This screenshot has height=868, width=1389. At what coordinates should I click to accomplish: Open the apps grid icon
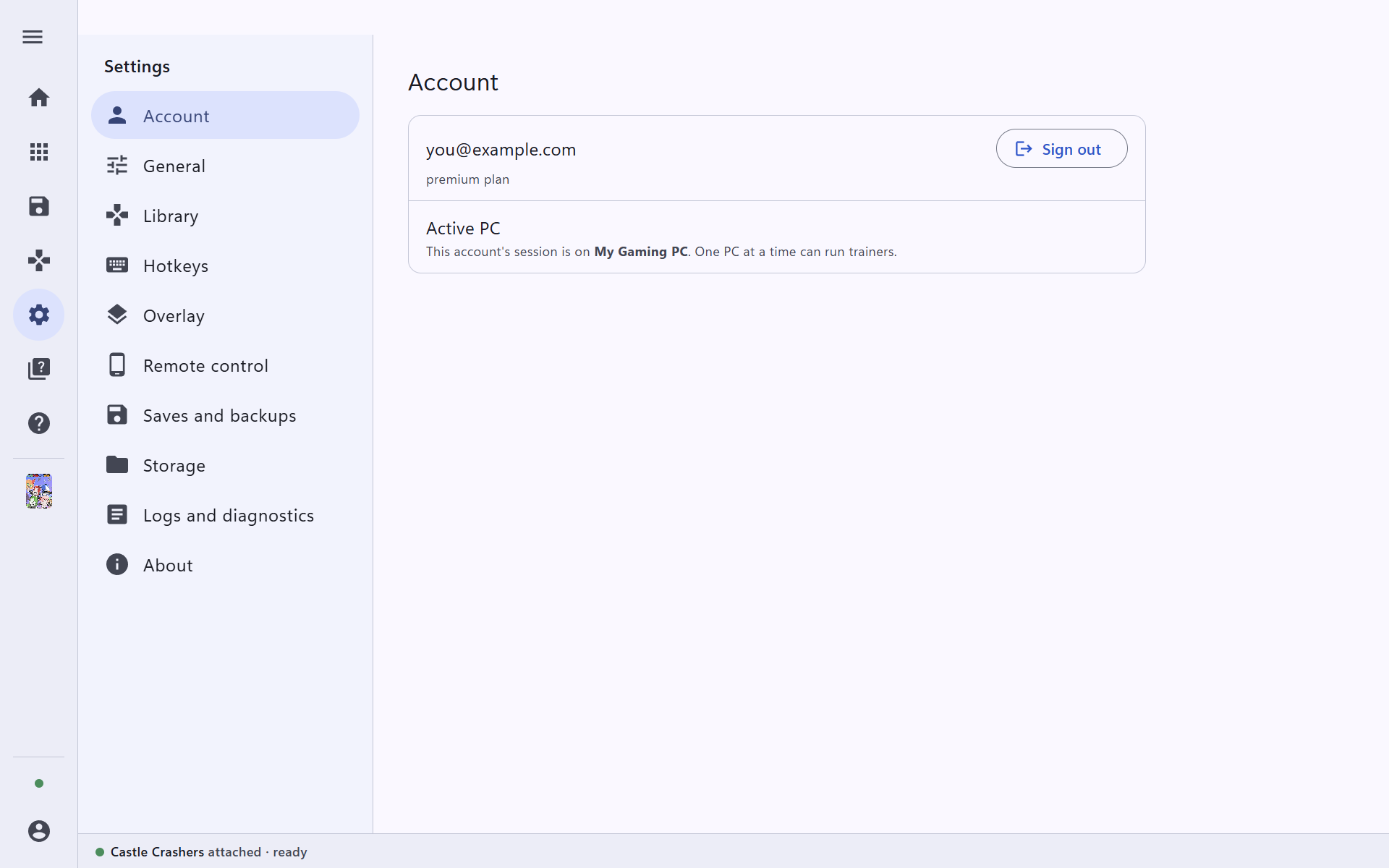pyautogui.click(x=39, y=152)
